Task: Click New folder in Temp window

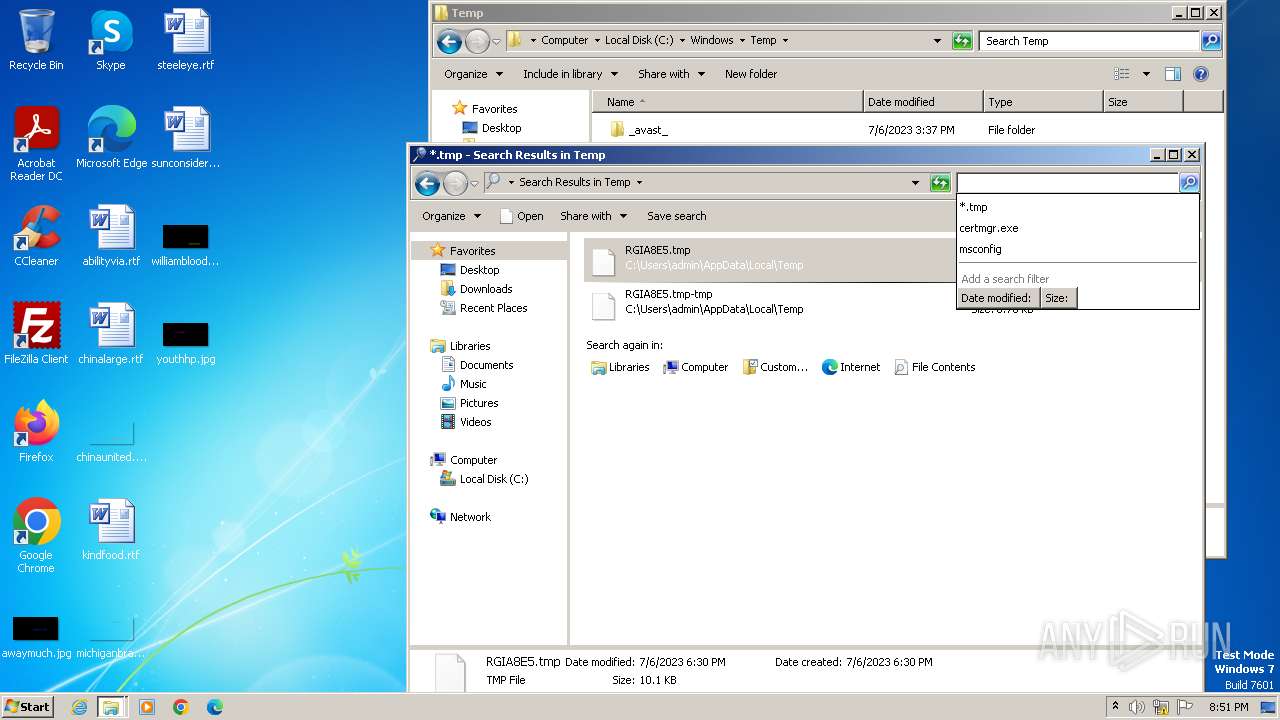Action: tap(751, 74)
